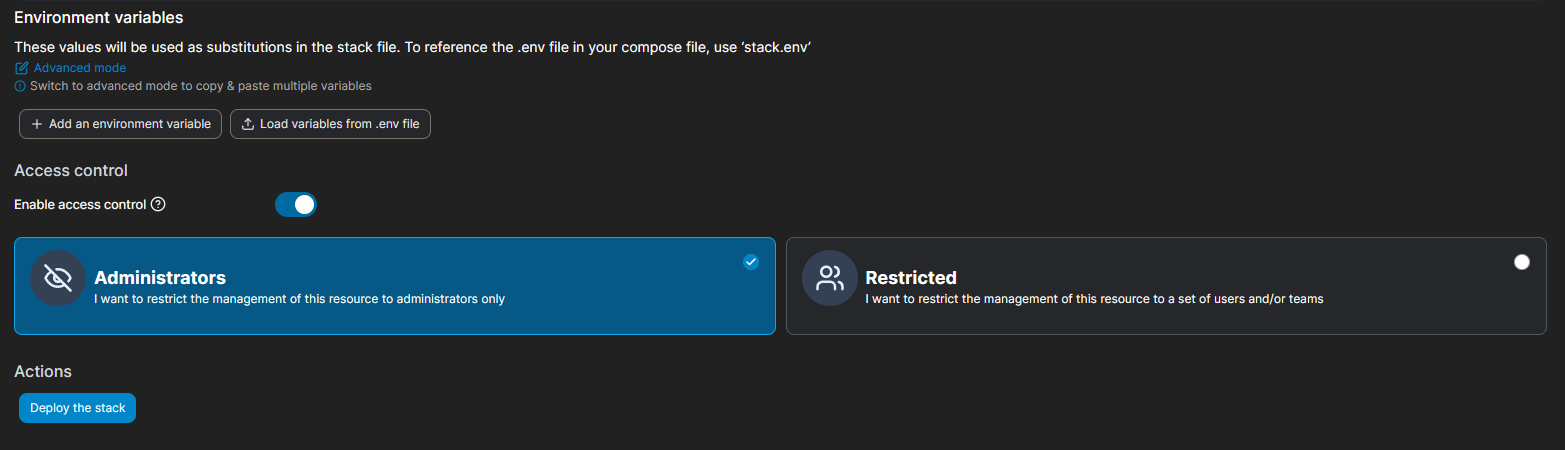1565x450 pixels.
Task: Add an environment variable
Action: point(120,124)
